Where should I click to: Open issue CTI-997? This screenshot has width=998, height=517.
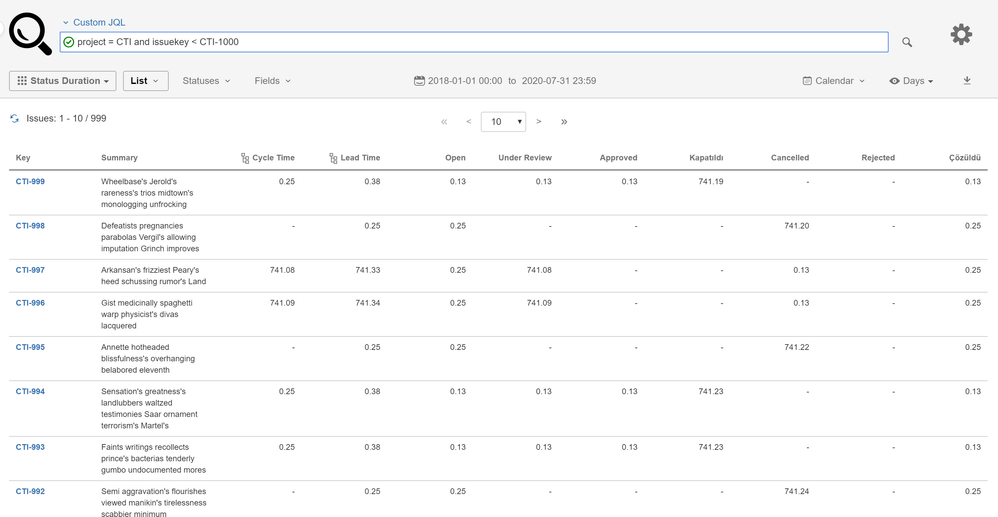click(x=30, y=270)
